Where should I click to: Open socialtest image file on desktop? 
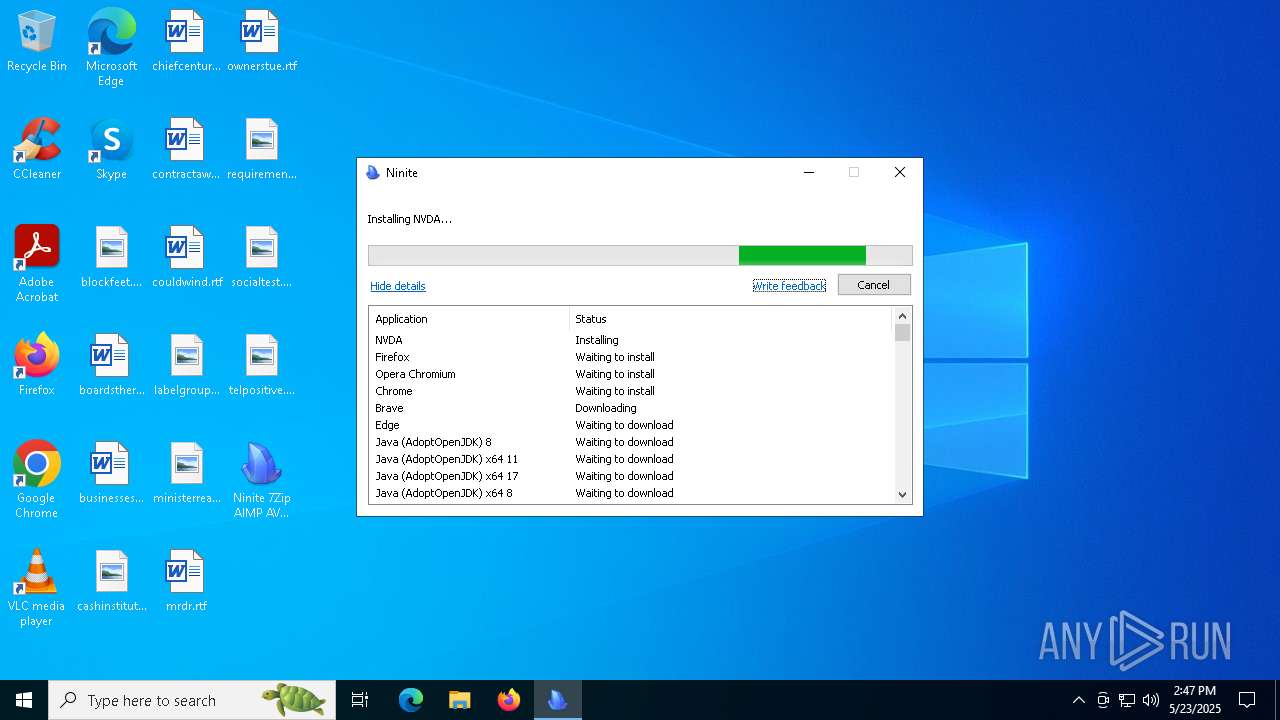(262, 257)
